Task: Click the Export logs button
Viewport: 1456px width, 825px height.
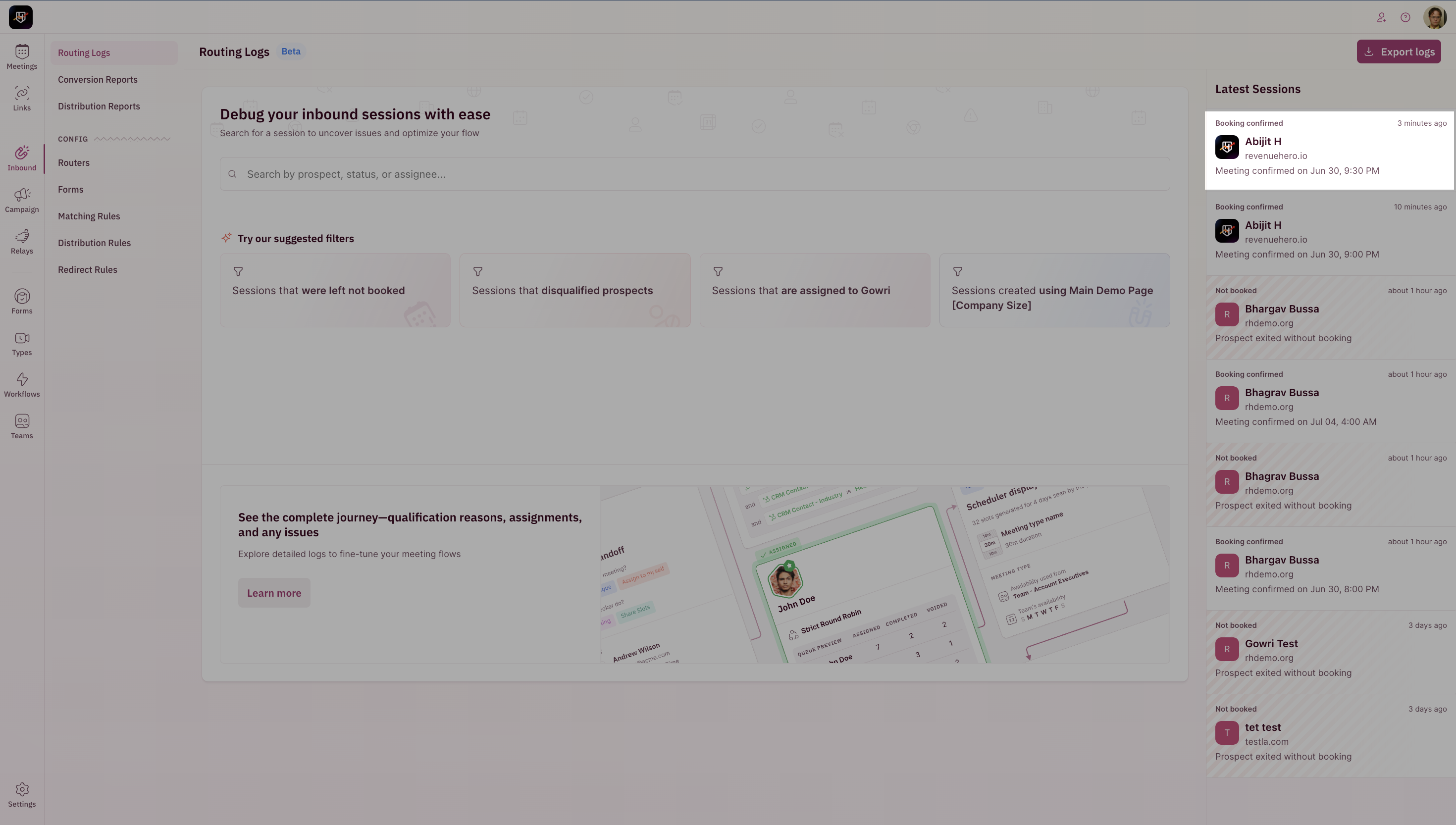Action: [1399, 52]
